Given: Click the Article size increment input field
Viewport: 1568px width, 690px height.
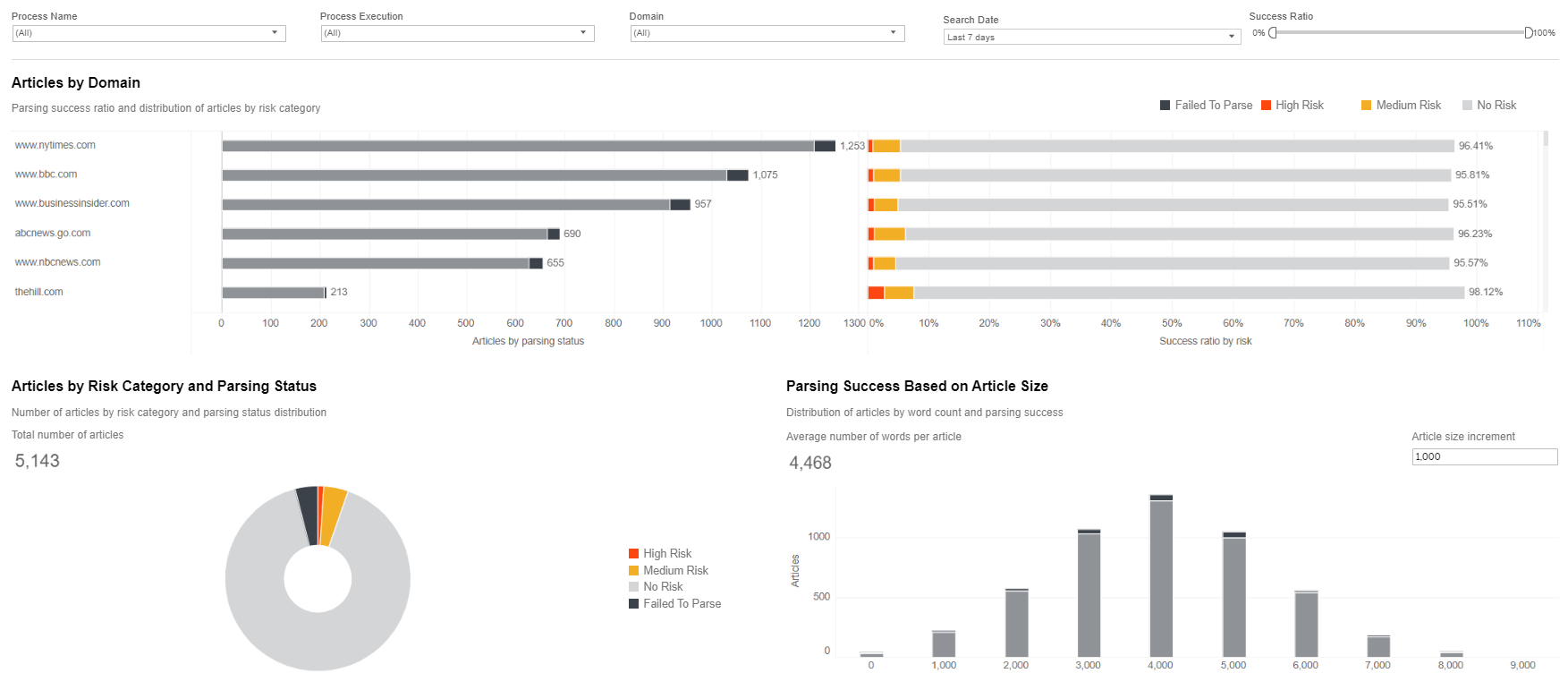Looking at the screenshot, I should click(1485, 456).
